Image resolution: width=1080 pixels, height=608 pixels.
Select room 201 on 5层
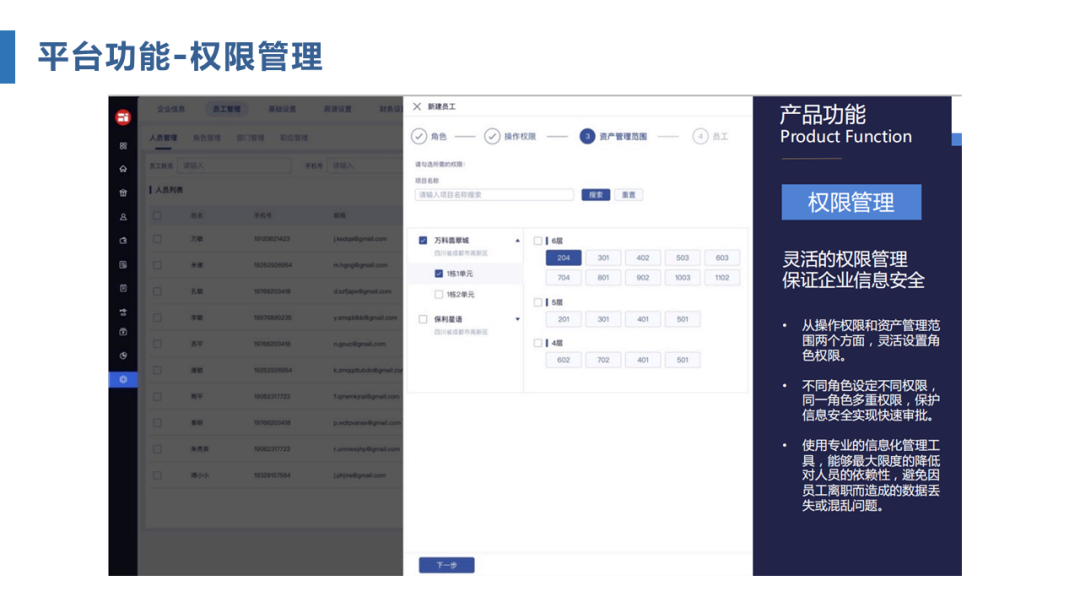pyautogui.click(x=563, y=319)
